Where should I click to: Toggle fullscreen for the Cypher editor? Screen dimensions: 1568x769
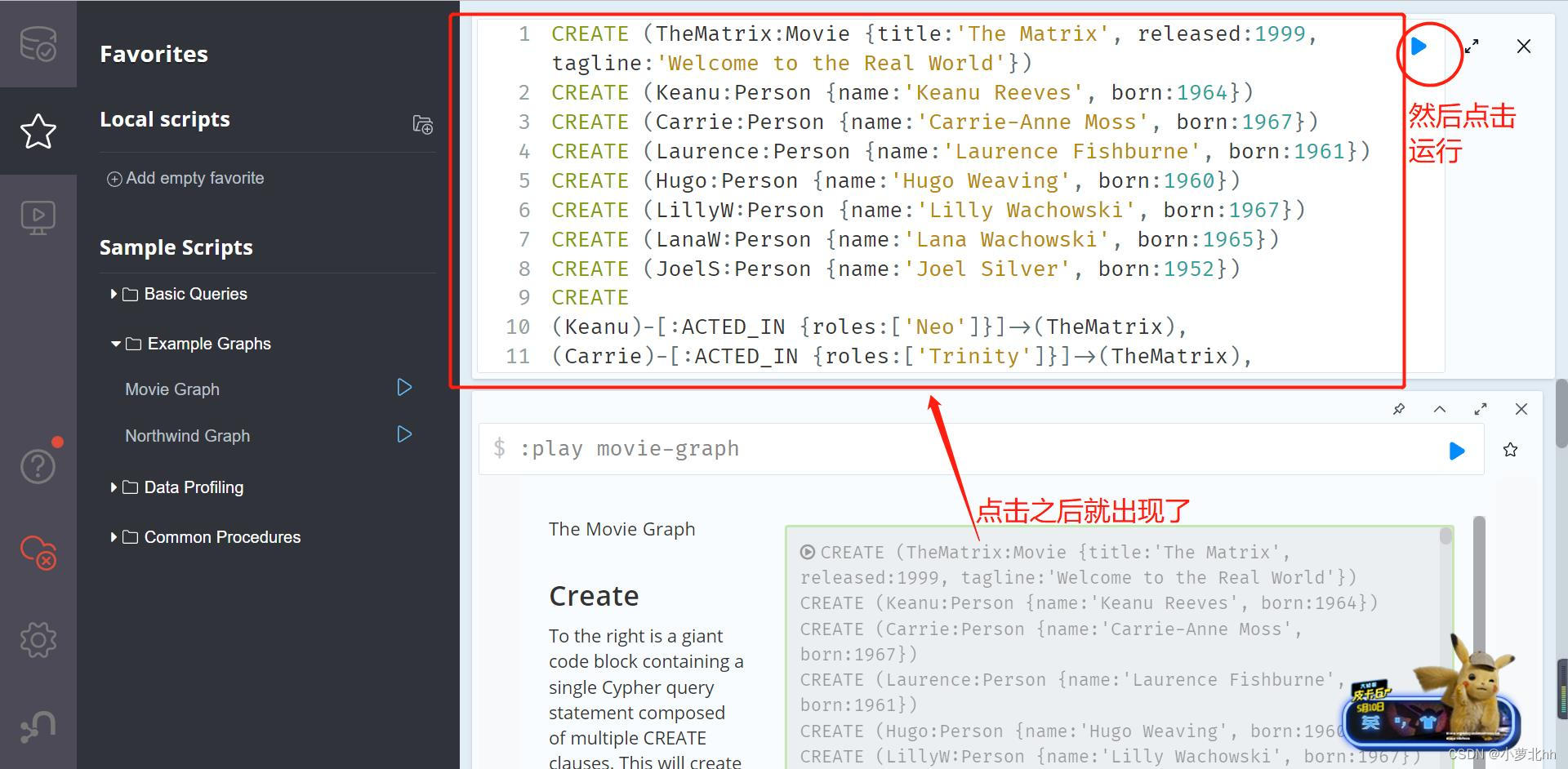1472,47
